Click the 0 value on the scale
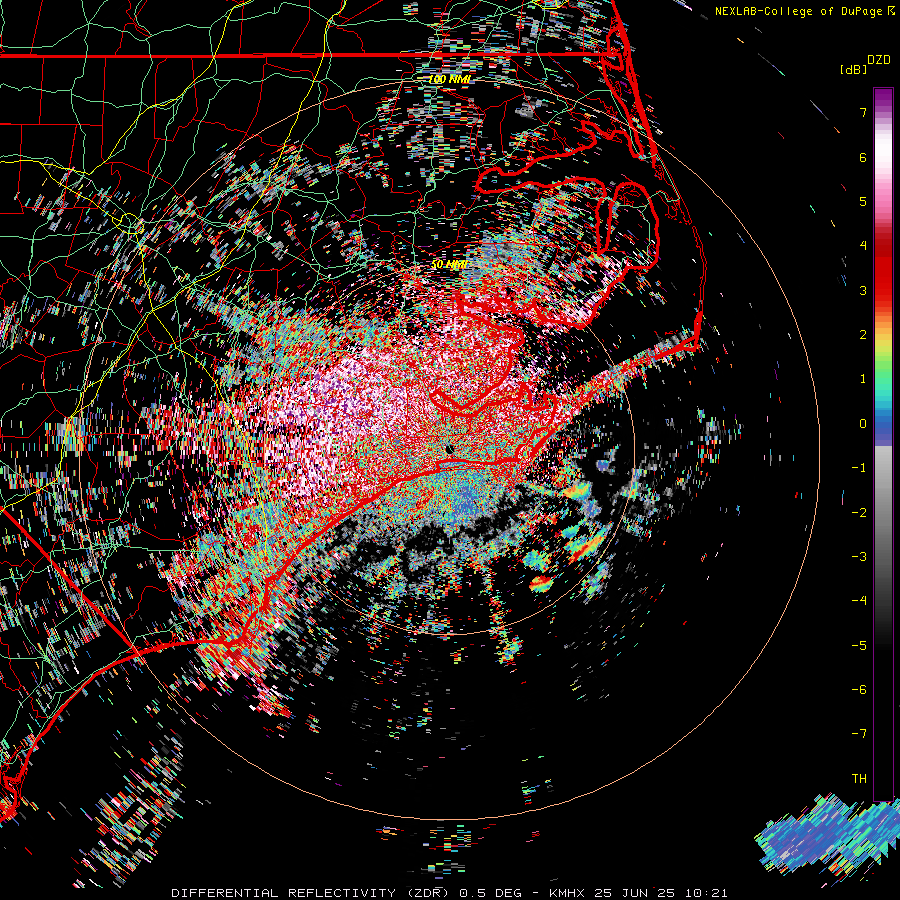 (863, 424)
